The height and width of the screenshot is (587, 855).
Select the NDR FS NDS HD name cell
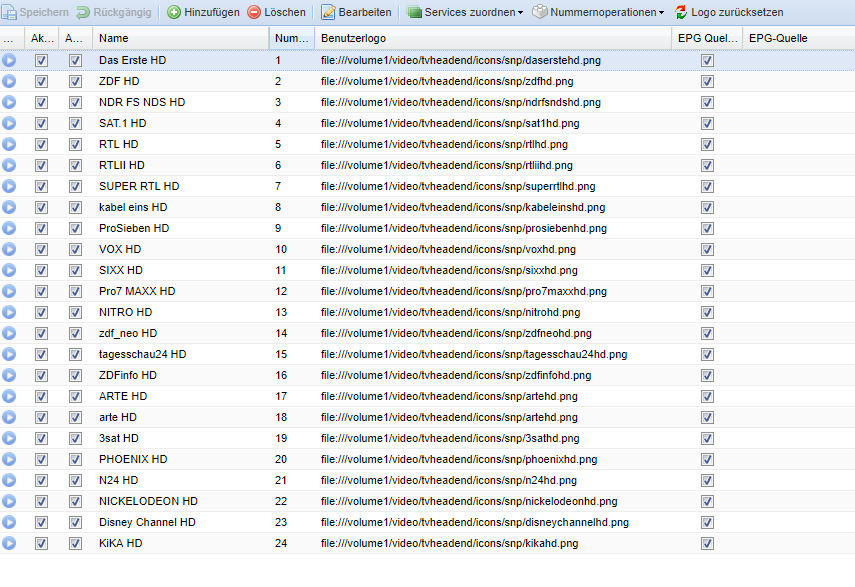180,102
